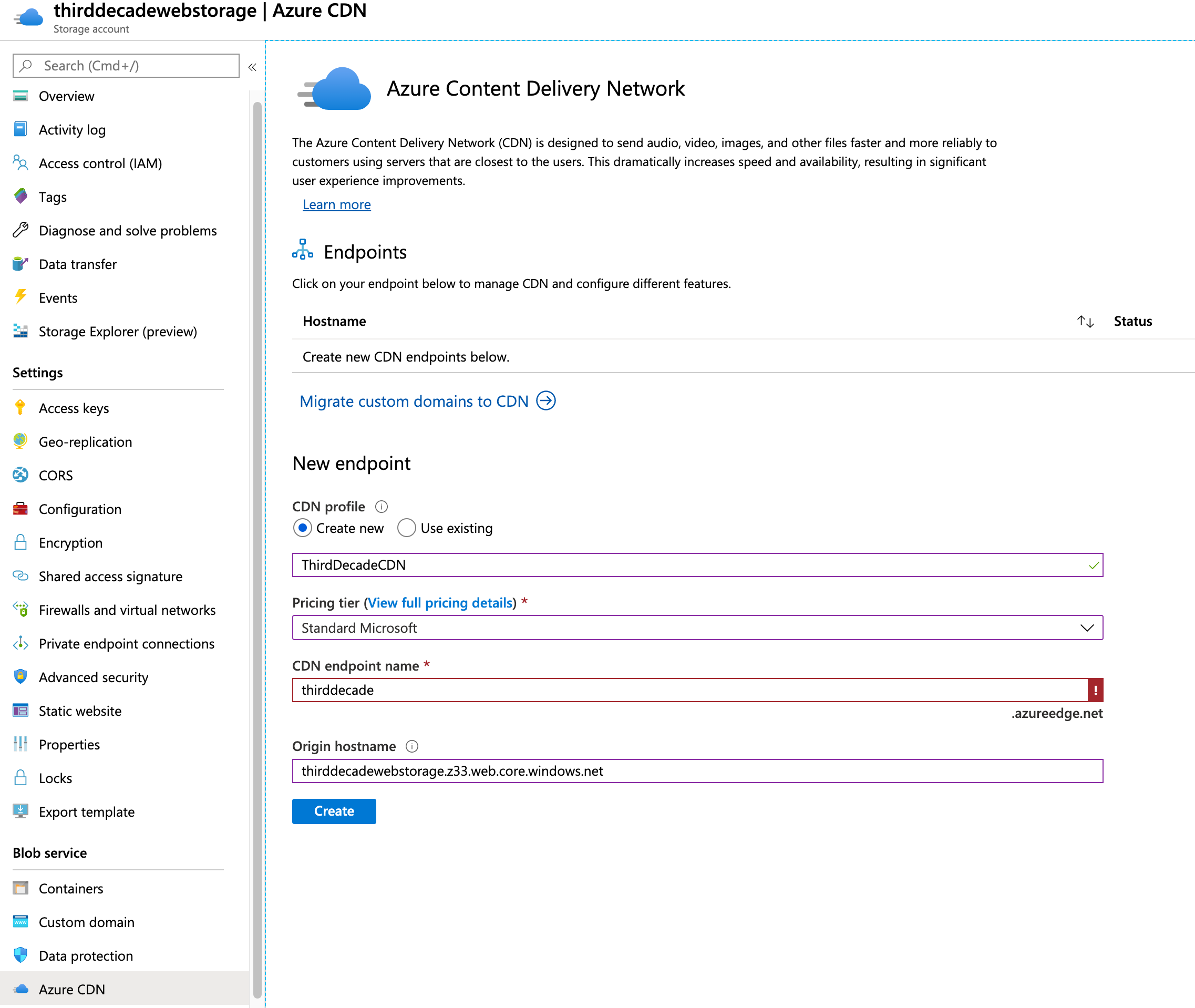Click the Storage Explorer (preview) icon
The image size is (1195, 1008).
pyautogui.click(x=20, y=331)
